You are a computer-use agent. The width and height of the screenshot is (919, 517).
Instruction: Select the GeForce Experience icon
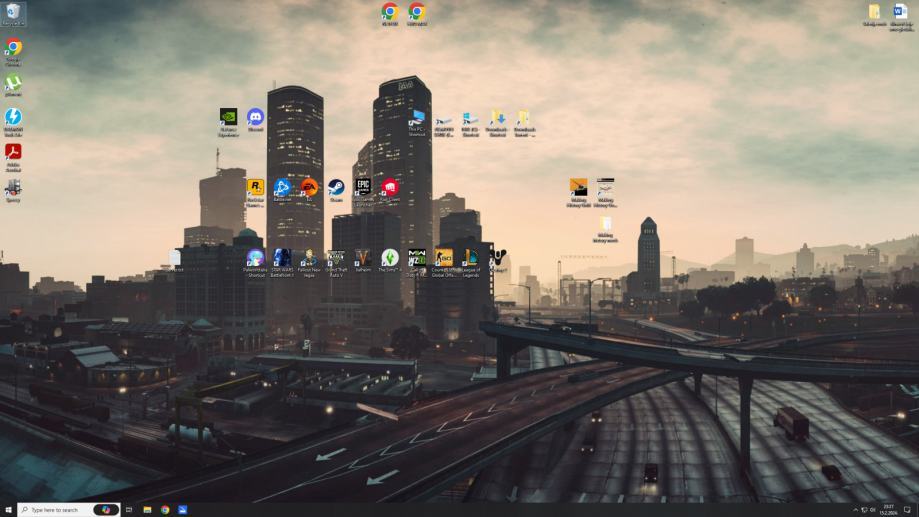(x=228, y=118)
